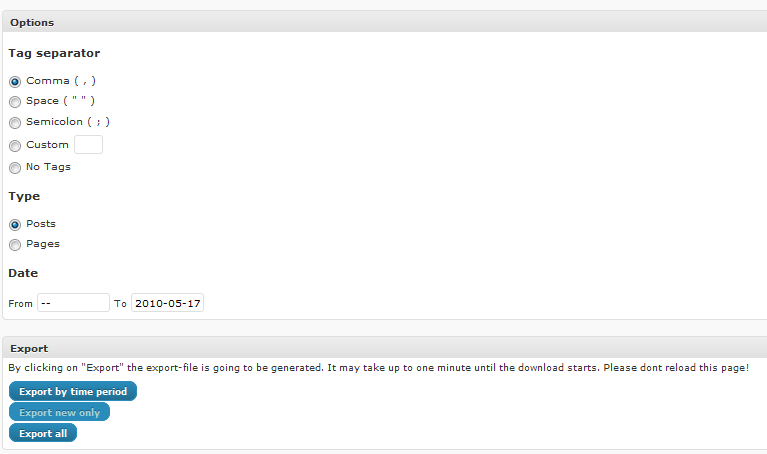
Task: Click Export by time period button
Action: [x=73, y=391]
